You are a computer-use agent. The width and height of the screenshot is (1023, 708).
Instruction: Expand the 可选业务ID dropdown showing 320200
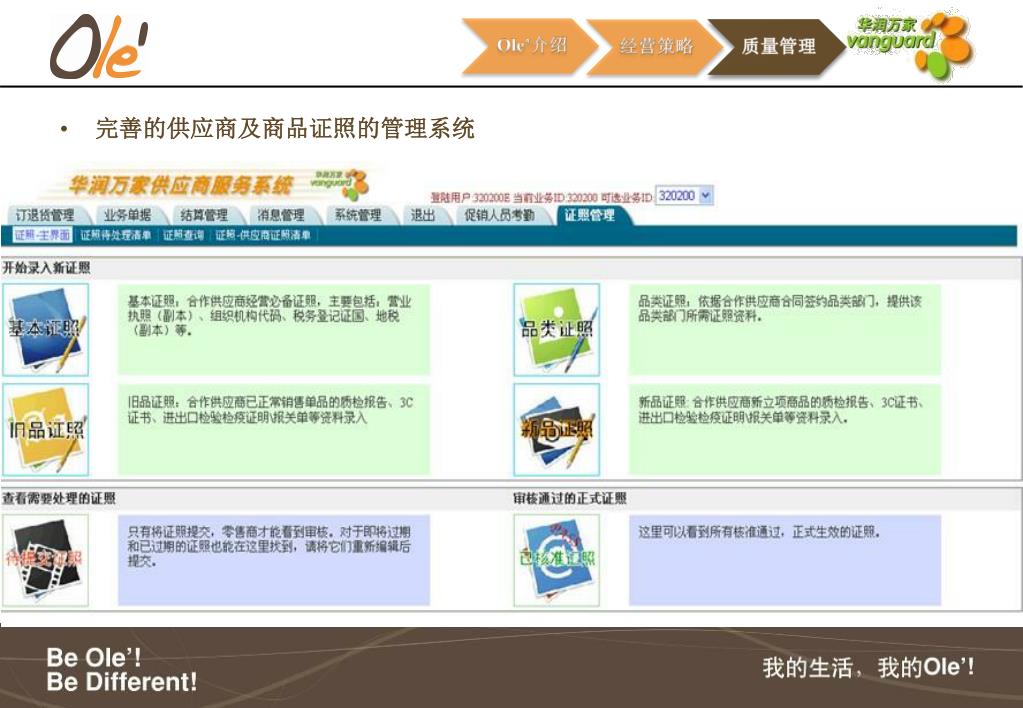pos(684,196)
